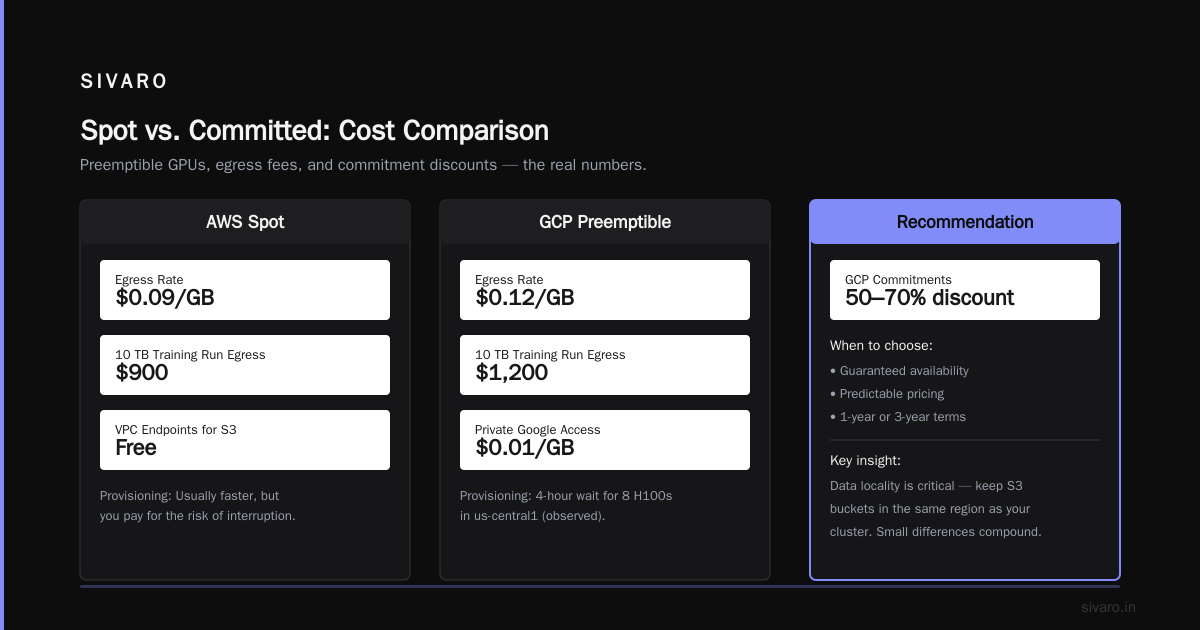Select the GCP Commitments 50–70% discount card
Screen dimensions: 1200x630
coord(965,290)
